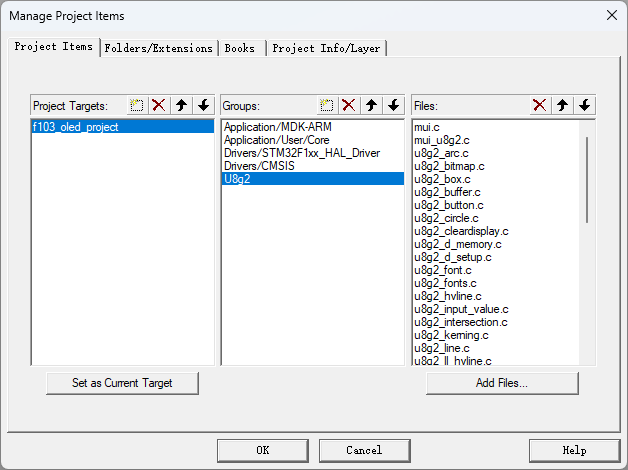628x470 pixels.
Task: Select the f103_oled_project target
Action: (x=123, y=127)
